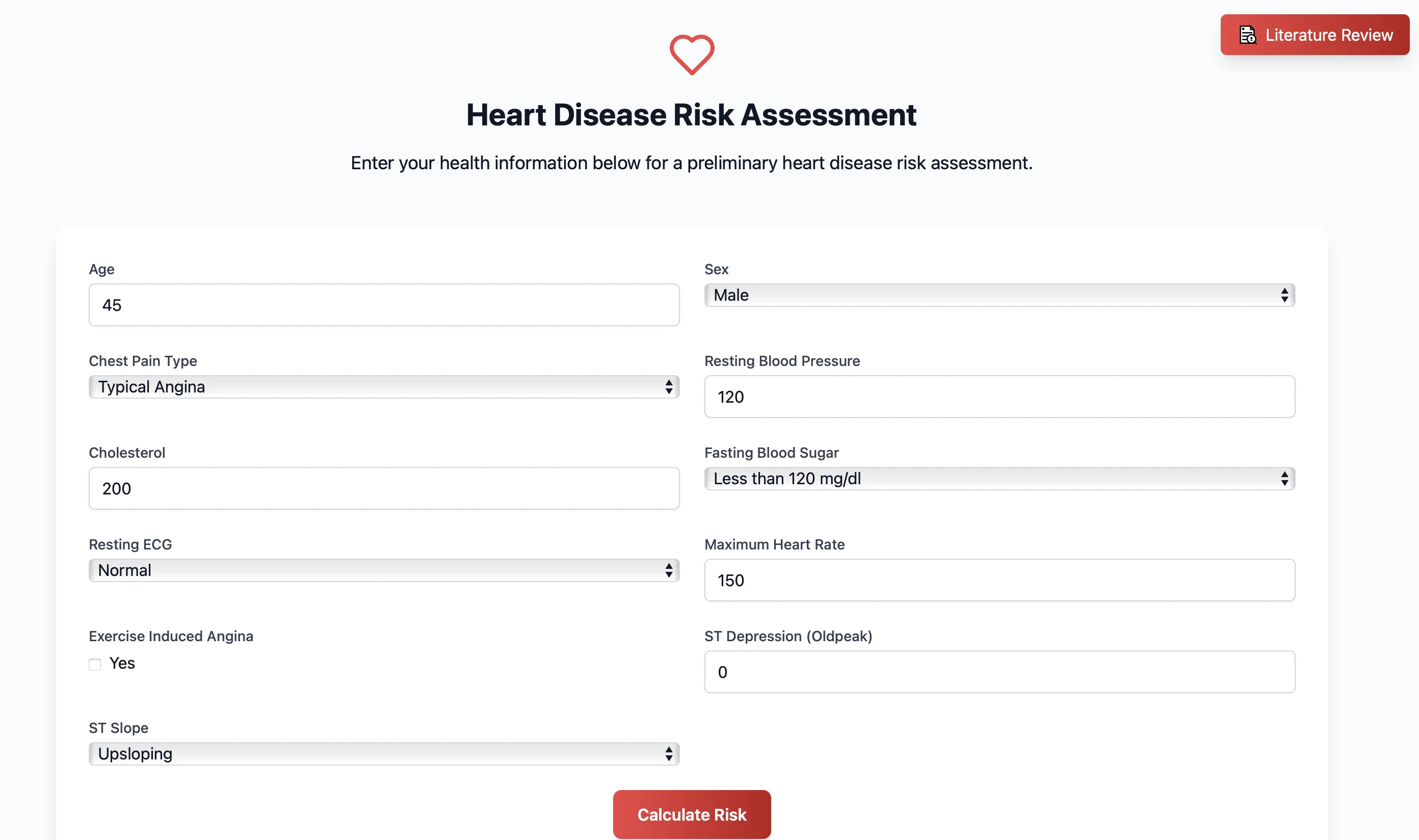
Task: Click the Cholesterol label
Action: pos(127,453)
